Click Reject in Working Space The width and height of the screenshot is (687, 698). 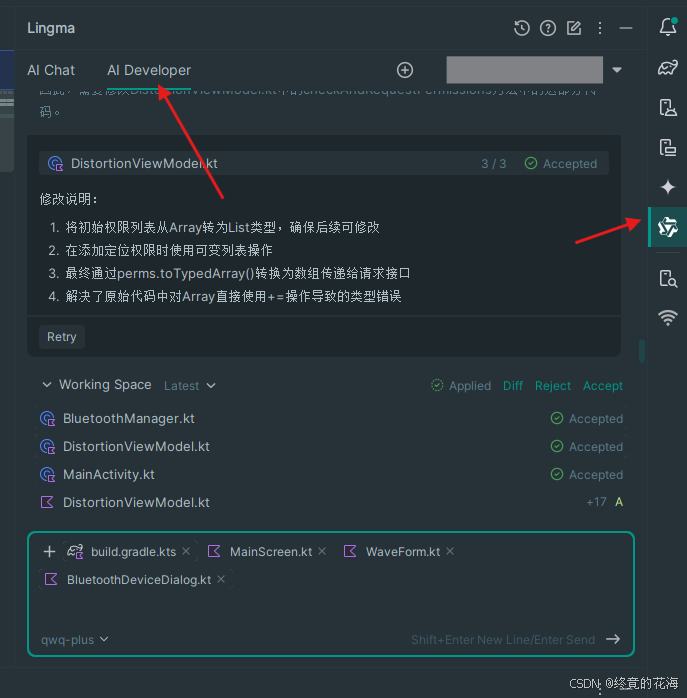tap(553, 386)
